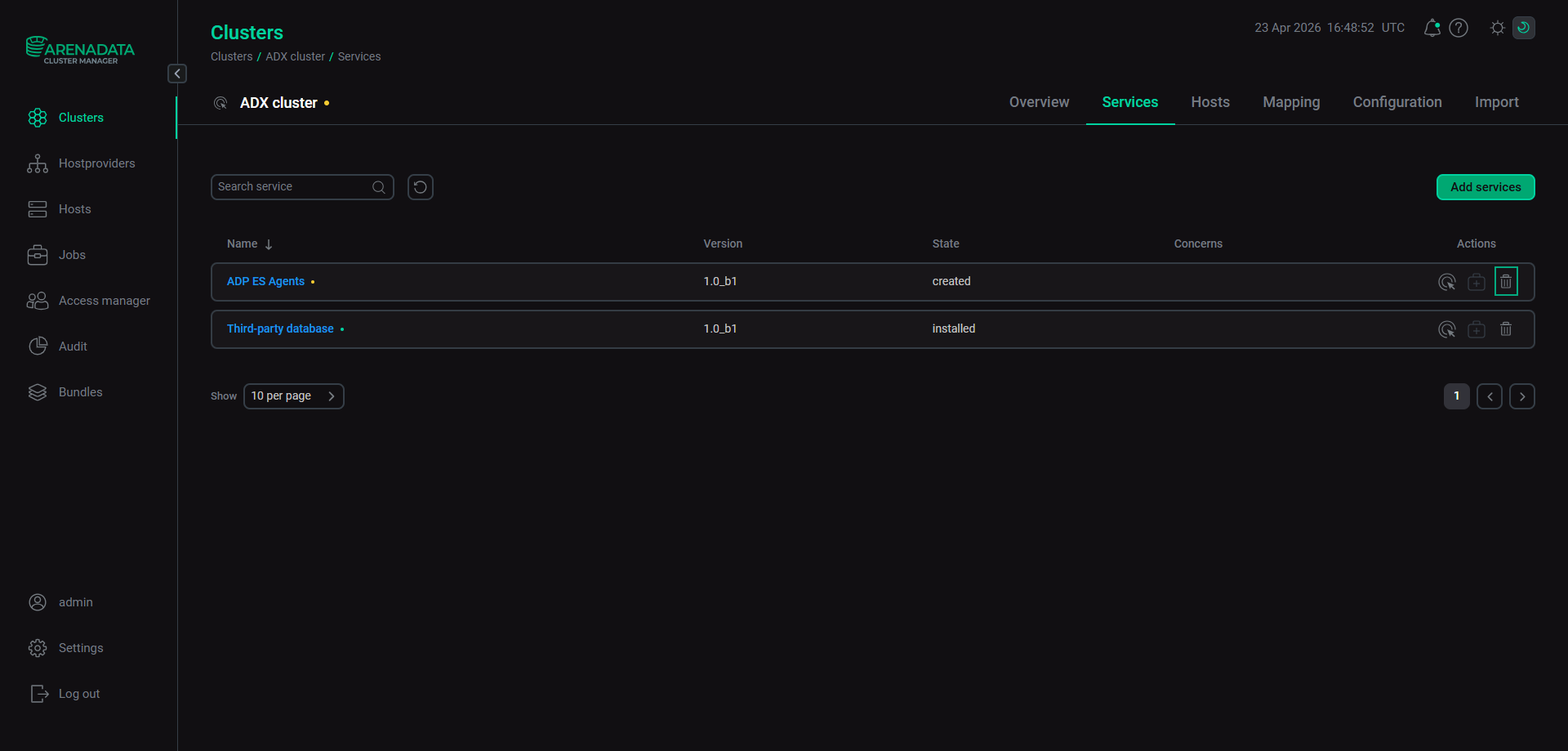Viewport: 1568px width, 751px height.
Task: Sort services by Name column
Action: 250,244
